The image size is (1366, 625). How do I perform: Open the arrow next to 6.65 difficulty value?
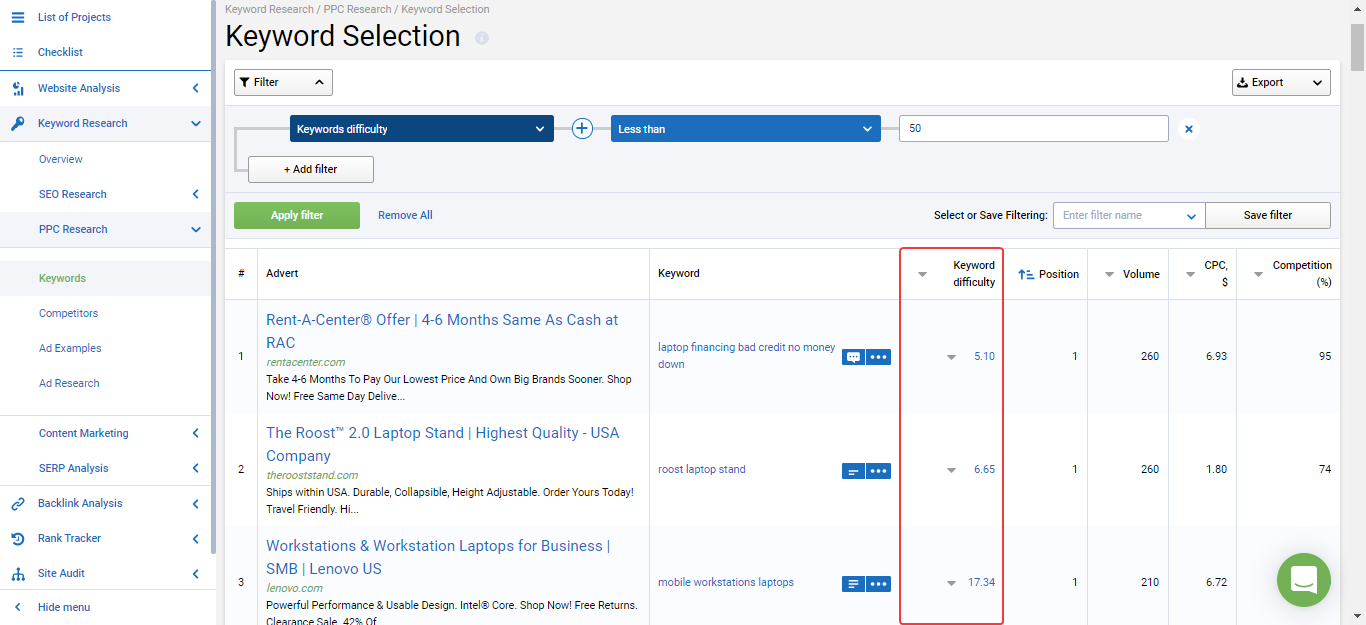(952, 470)
